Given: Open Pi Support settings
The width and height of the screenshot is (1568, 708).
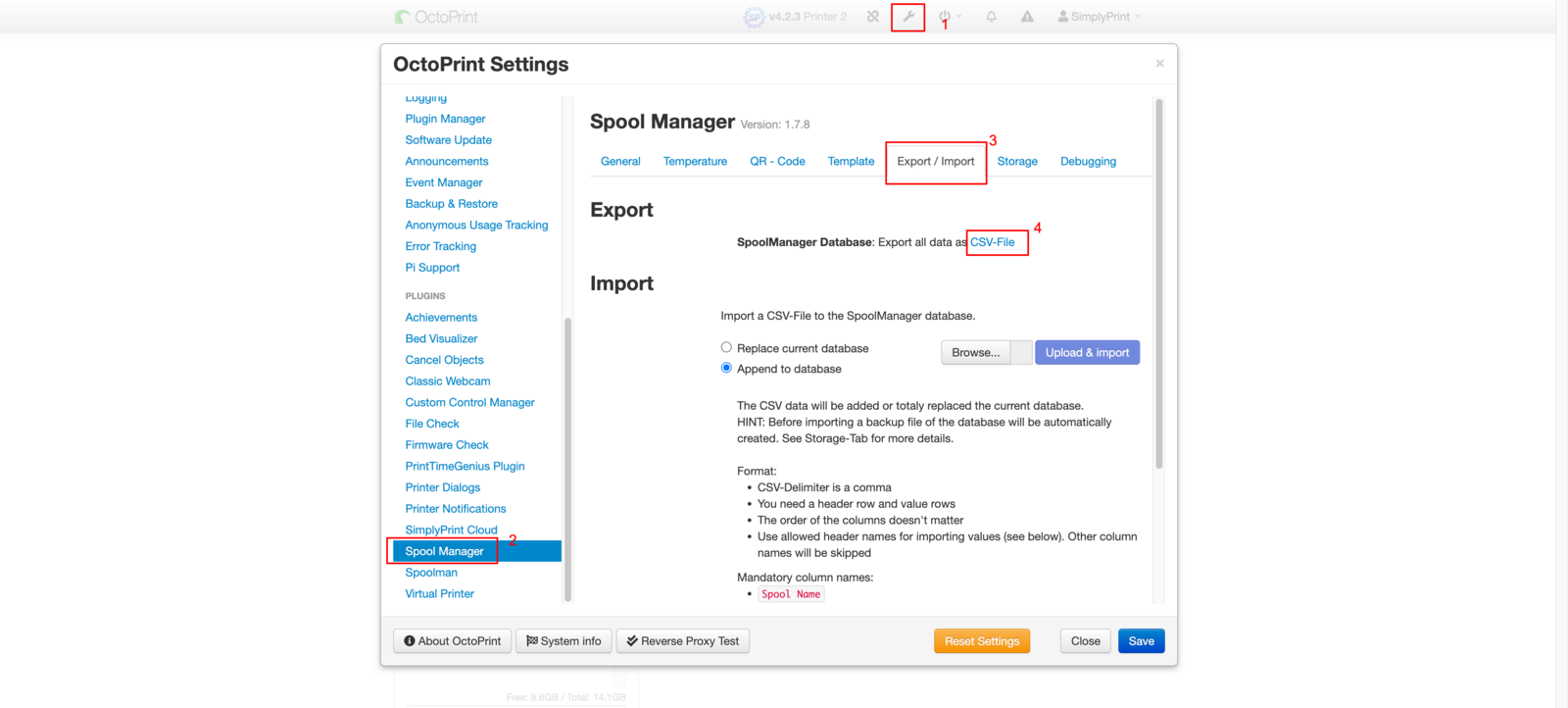Looking at the screenshot, I should [x=432, y=268].
